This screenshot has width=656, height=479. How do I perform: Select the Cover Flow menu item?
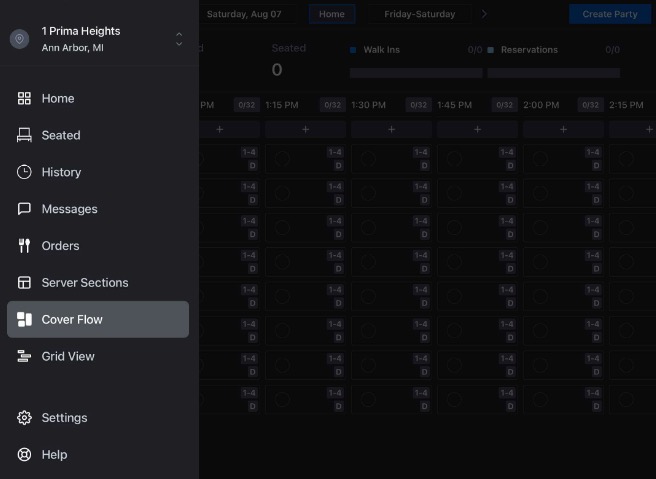tap(98, 319)
